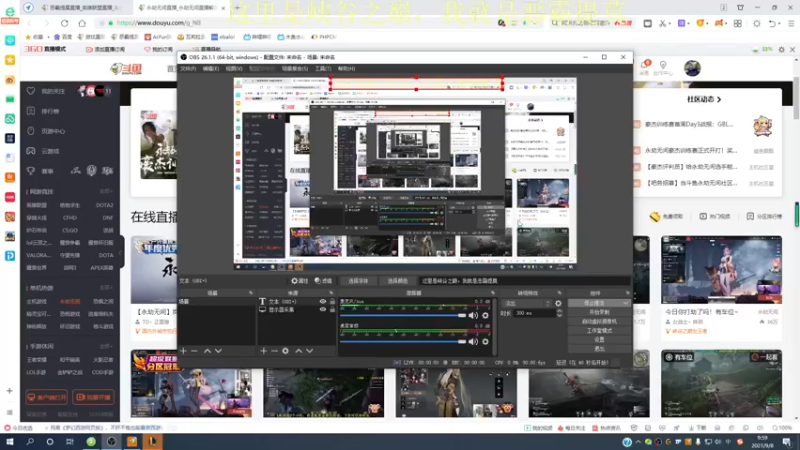
Task: Open OBS Settings from controls panel
Action: [x=599, y=340]
